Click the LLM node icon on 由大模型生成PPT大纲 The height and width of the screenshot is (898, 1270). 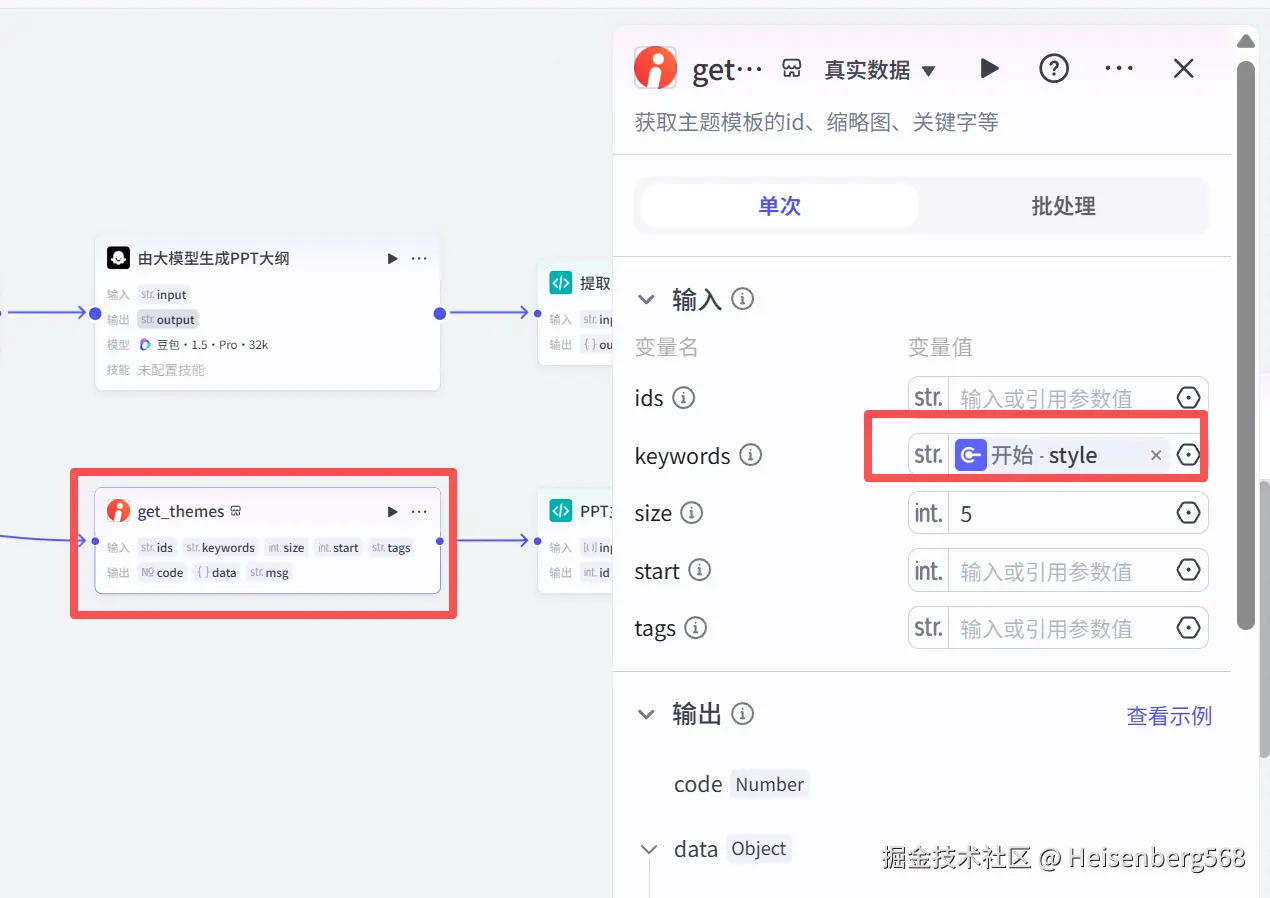(x=118, y=258)
